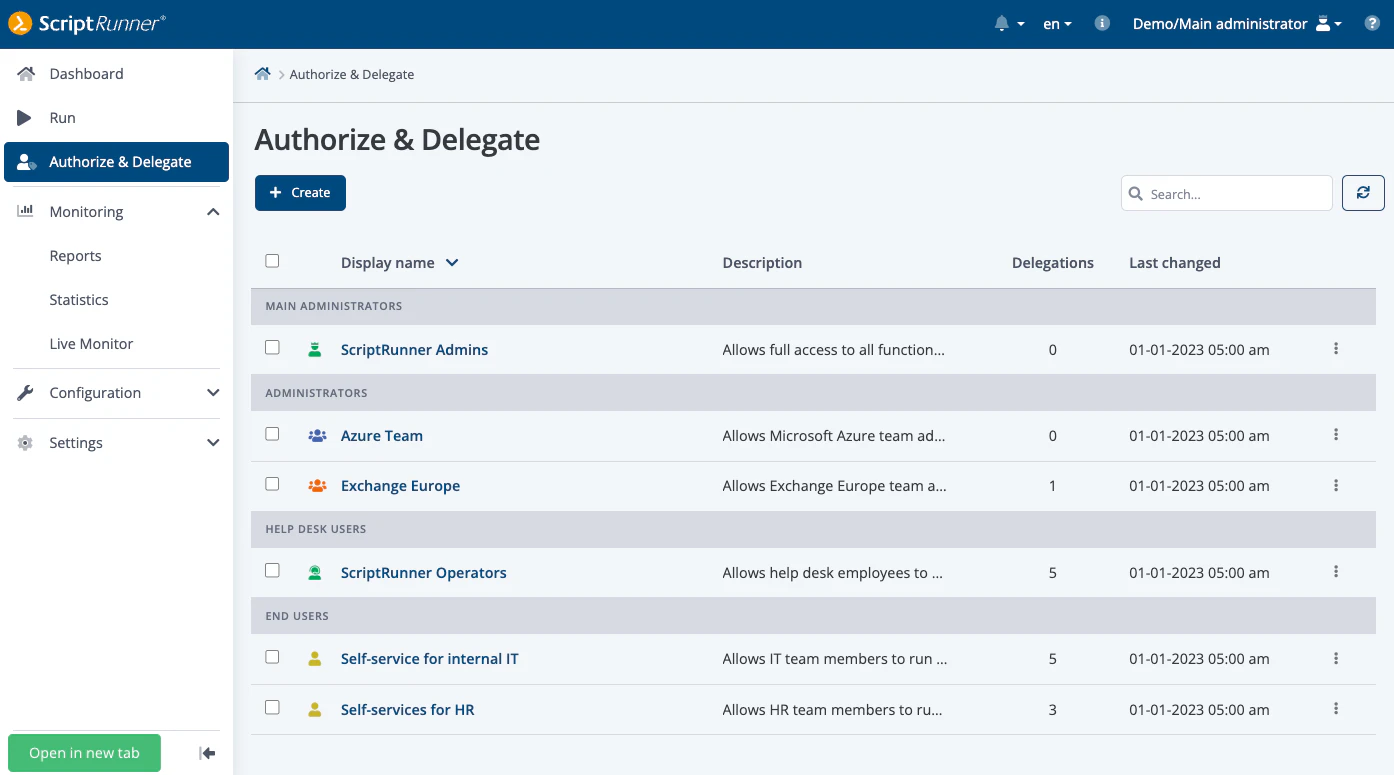Open Monitoring section in the sidebar

point(86,211)
